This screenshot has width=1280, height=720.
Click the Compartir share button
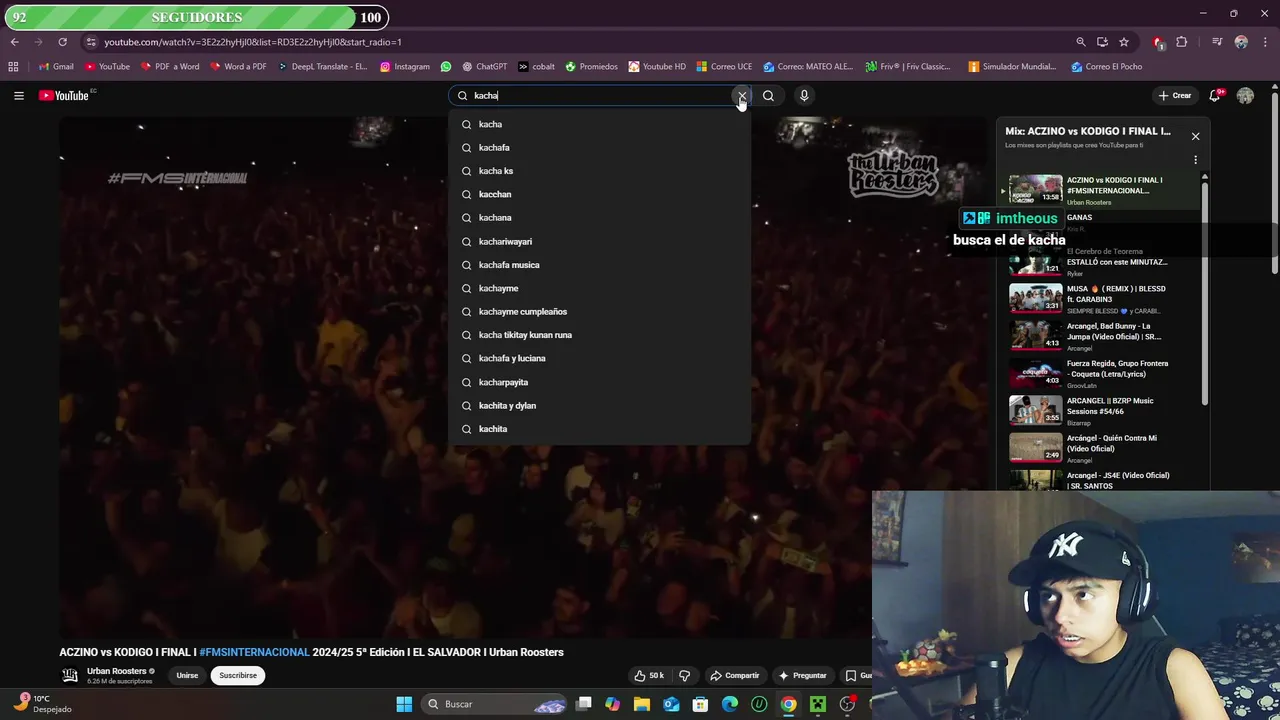tap(735, 675)
